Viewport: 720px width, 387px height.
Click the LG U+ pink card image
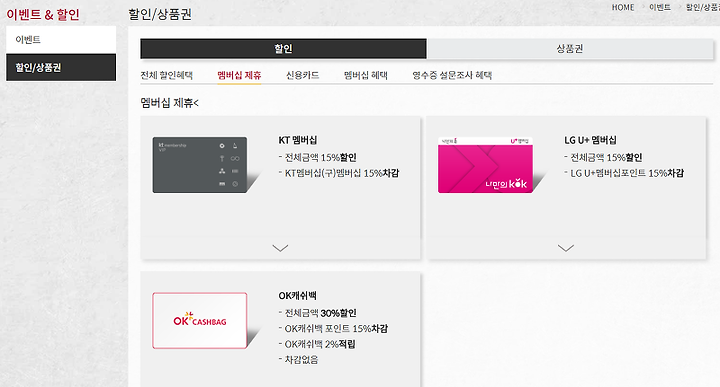pos(485,165)
